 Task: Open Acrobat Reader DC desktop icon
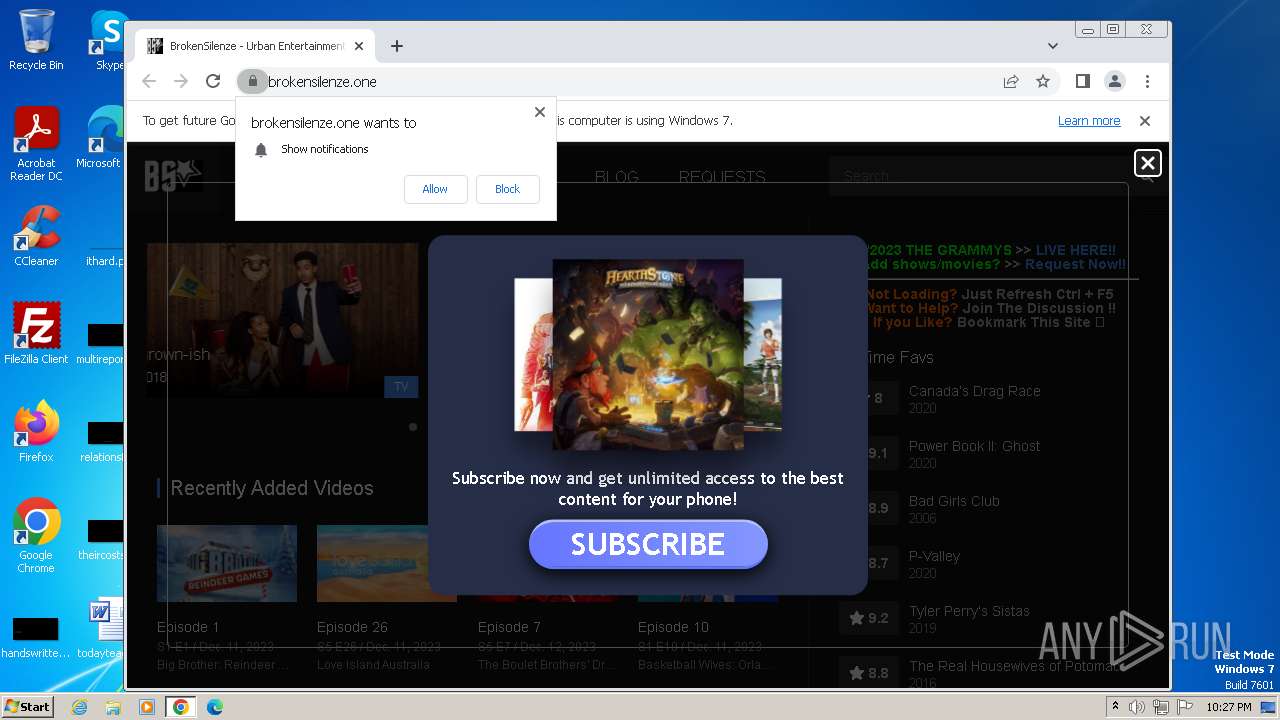click(36, 144)
